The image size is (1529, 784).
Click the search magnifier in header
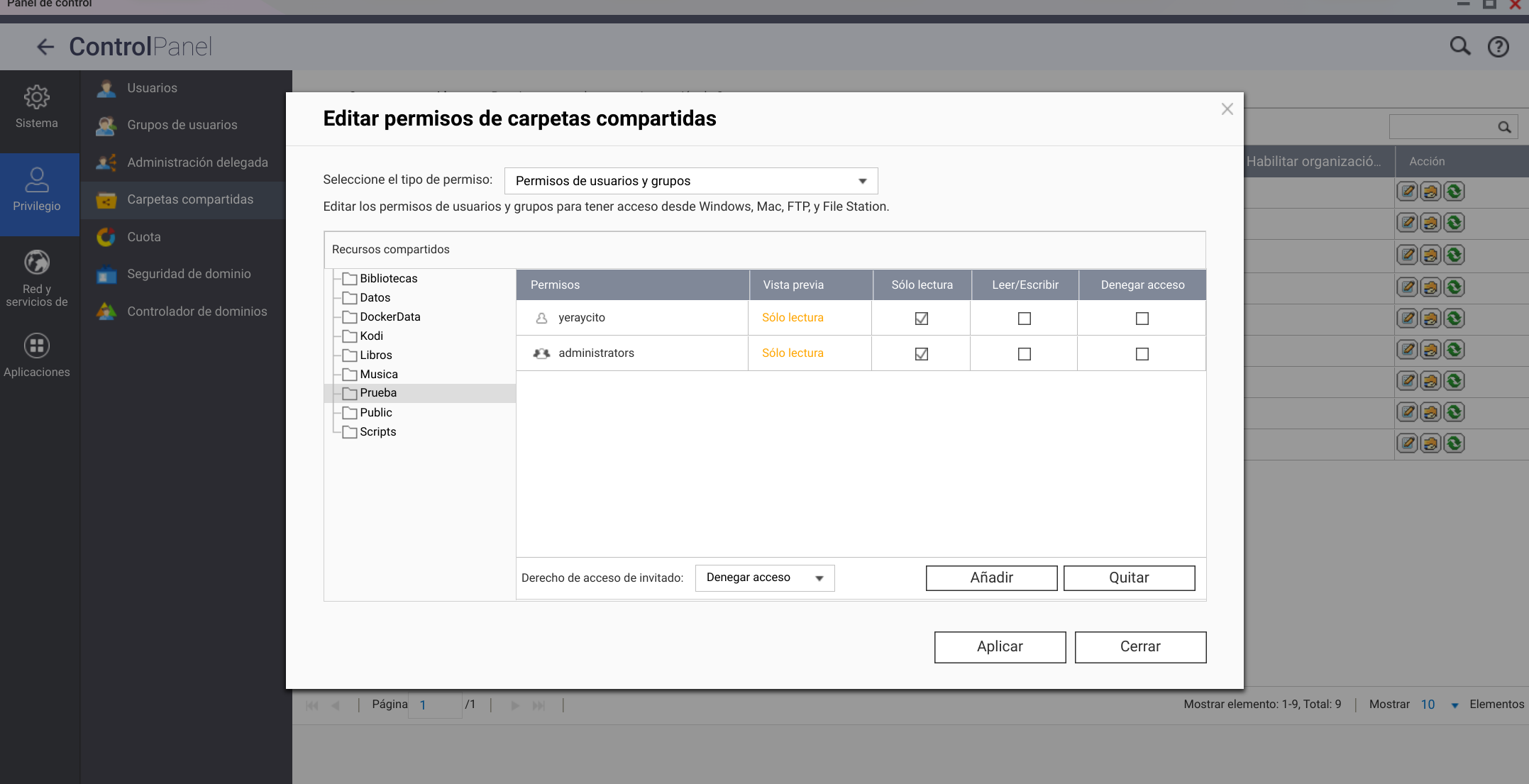point(1459,47)
